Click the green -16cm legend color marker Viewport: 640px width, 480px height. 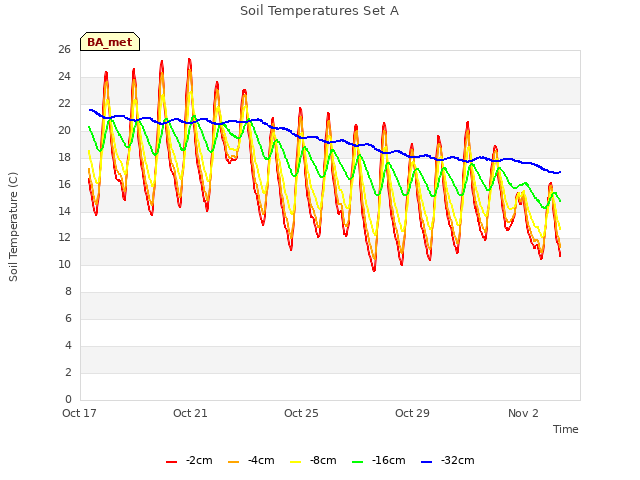pos(358,462)
